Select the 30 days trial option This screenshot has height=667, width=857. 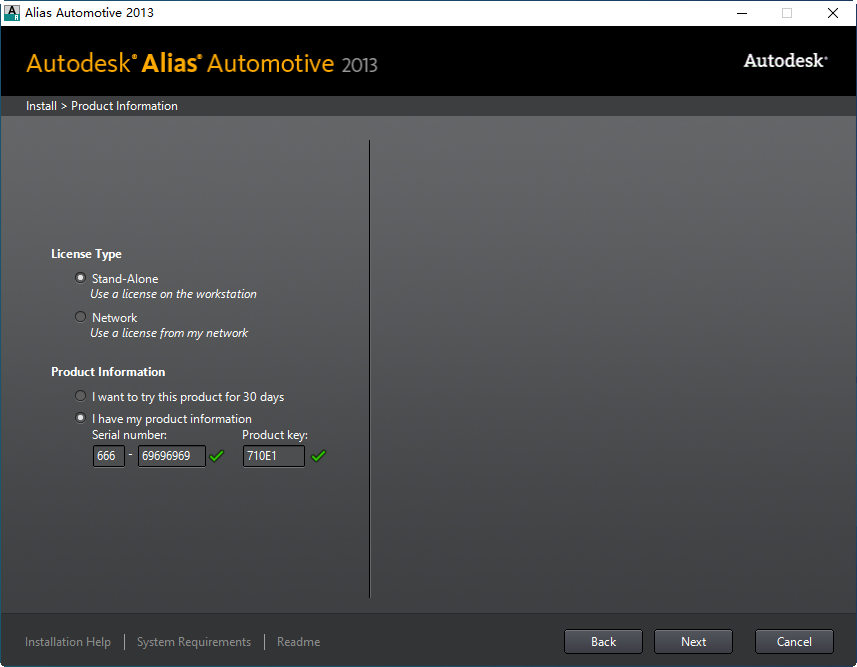tap(80, 396)
